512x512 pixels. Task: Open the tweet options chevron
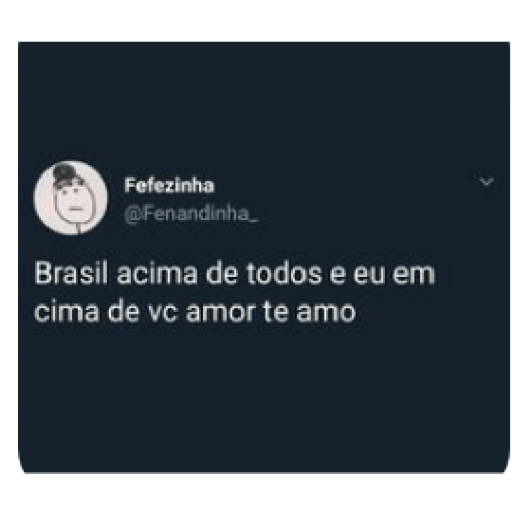pos(486,182)
